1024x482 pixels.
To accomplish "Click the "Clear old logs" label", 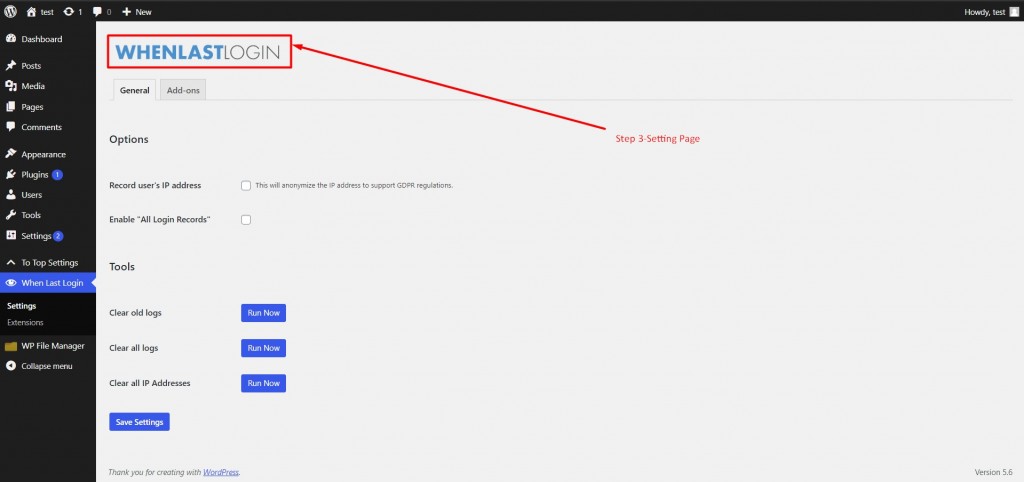I will click(x=135, y=313).
